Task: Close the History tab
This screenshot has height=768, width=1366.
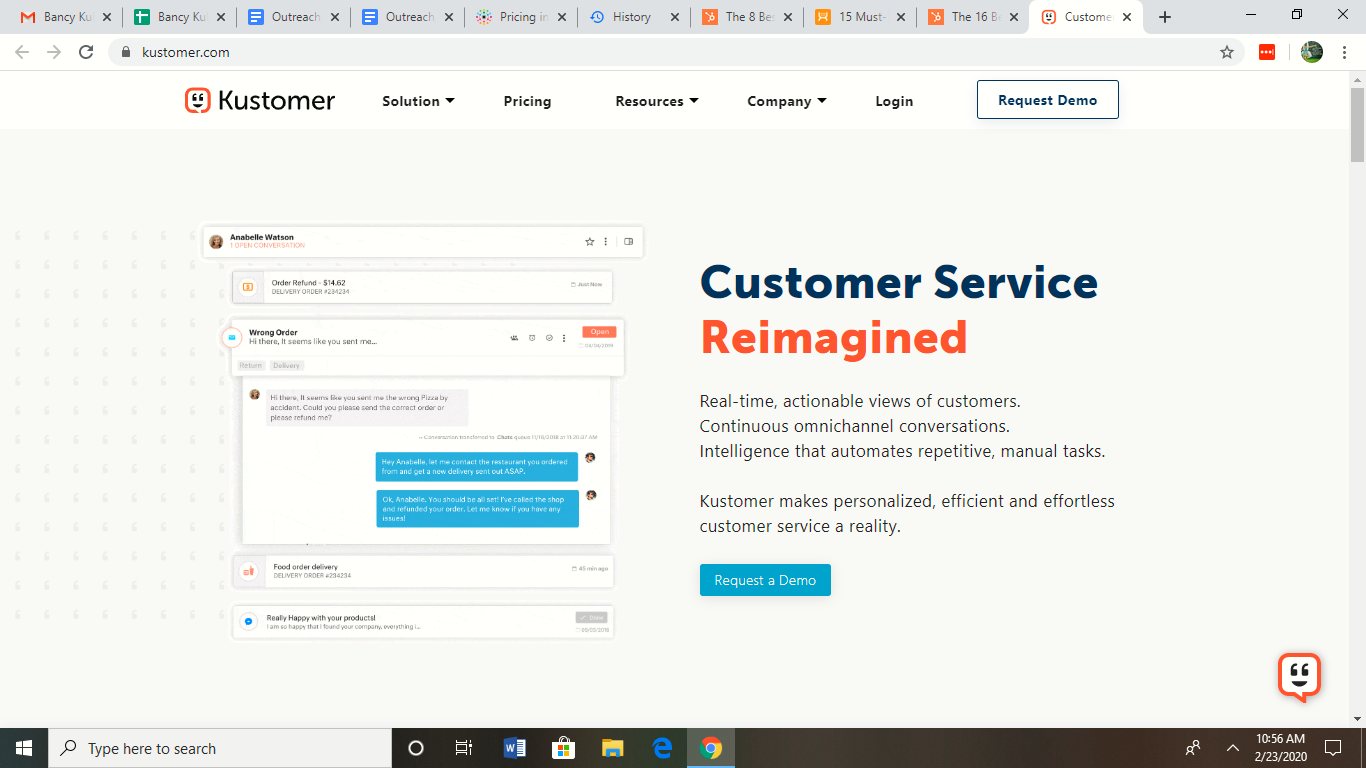Action: (x=675, y=17)
